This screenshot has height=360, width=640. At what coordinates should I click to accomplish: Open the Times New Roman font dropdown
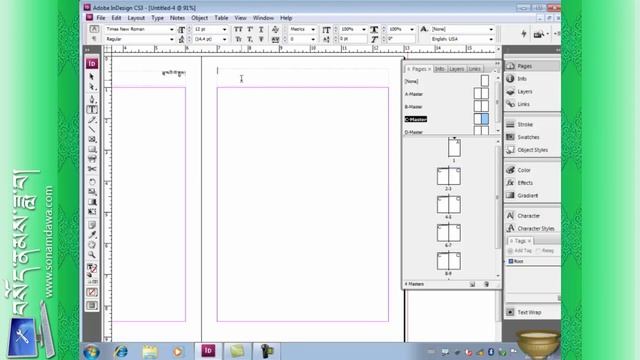(x=171, y=29)
